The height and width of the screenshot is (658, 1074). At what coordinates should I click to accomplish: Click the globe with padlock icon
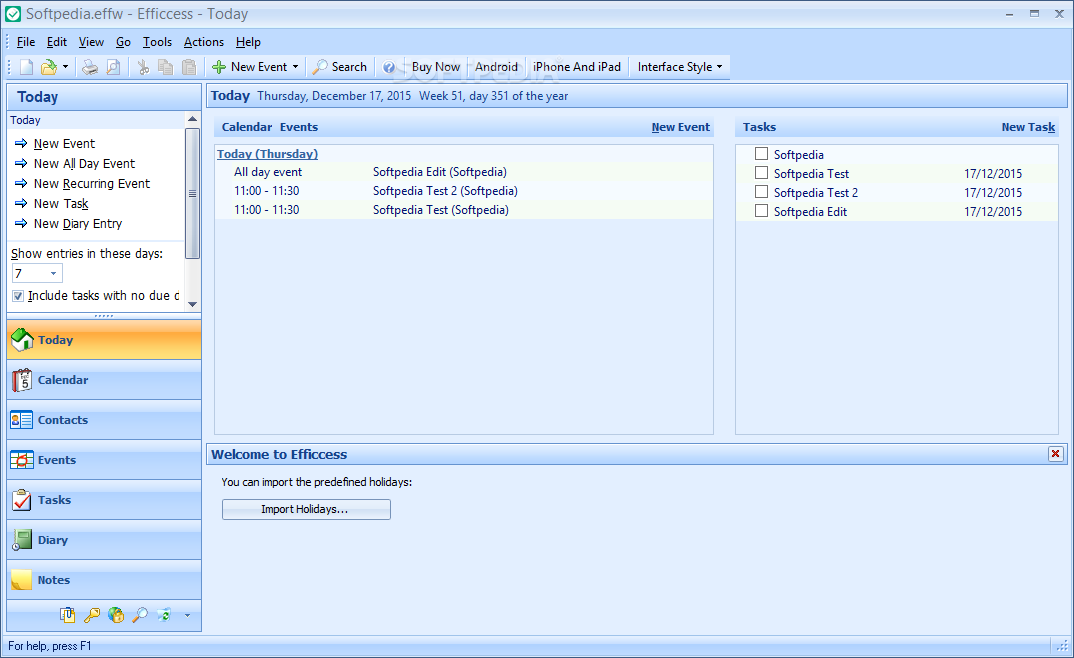click(x=116, y=615)
